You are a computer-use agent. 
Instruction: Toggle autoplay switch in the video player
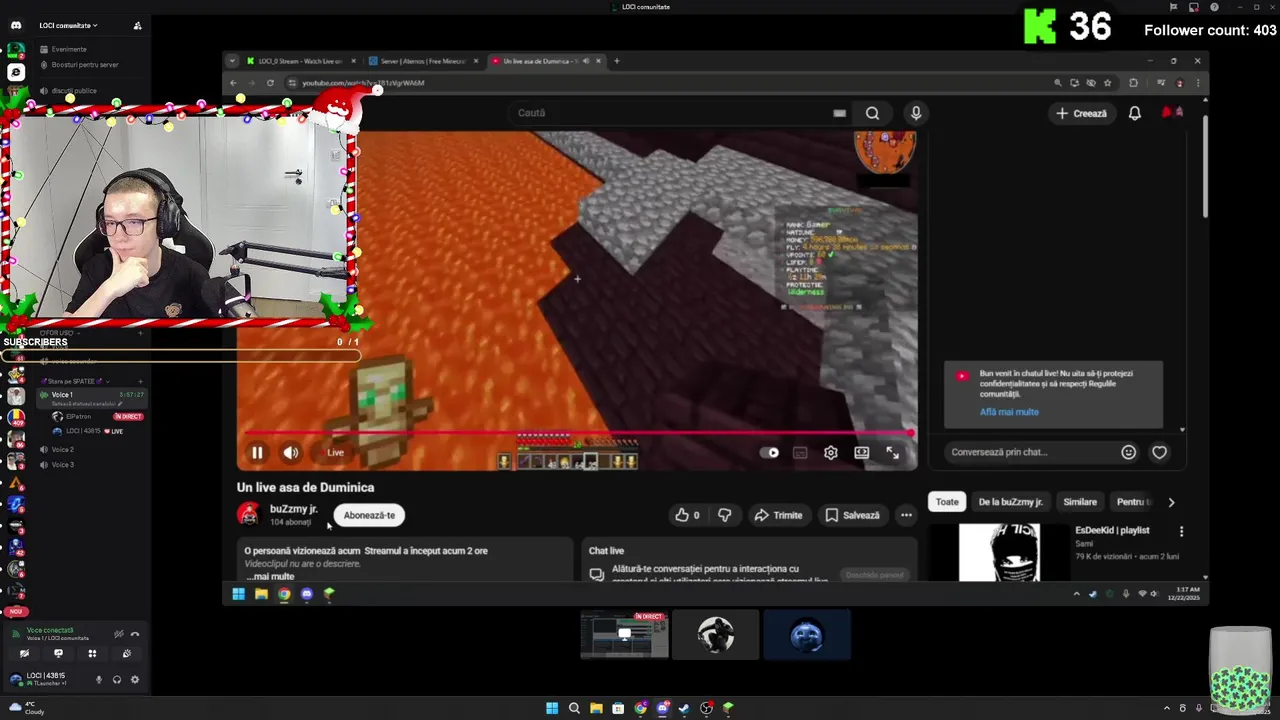(x=770, y=453)
